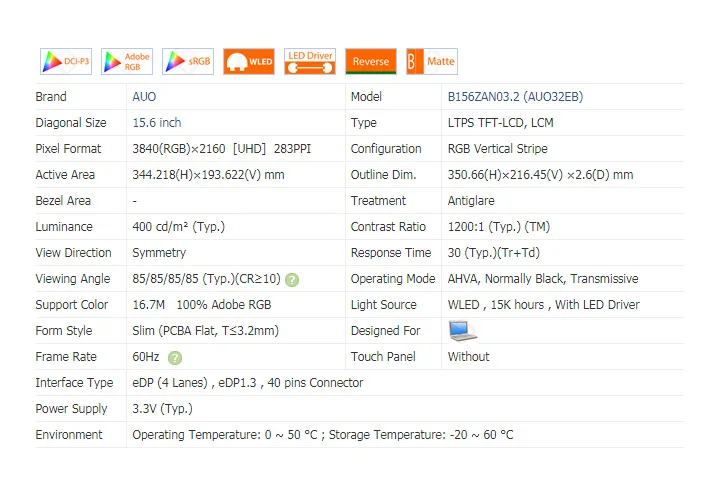Click the eDP (4 Lanes) interface type value
The width and height of the screenshot is (716, 492).
(x=247, y=383)
